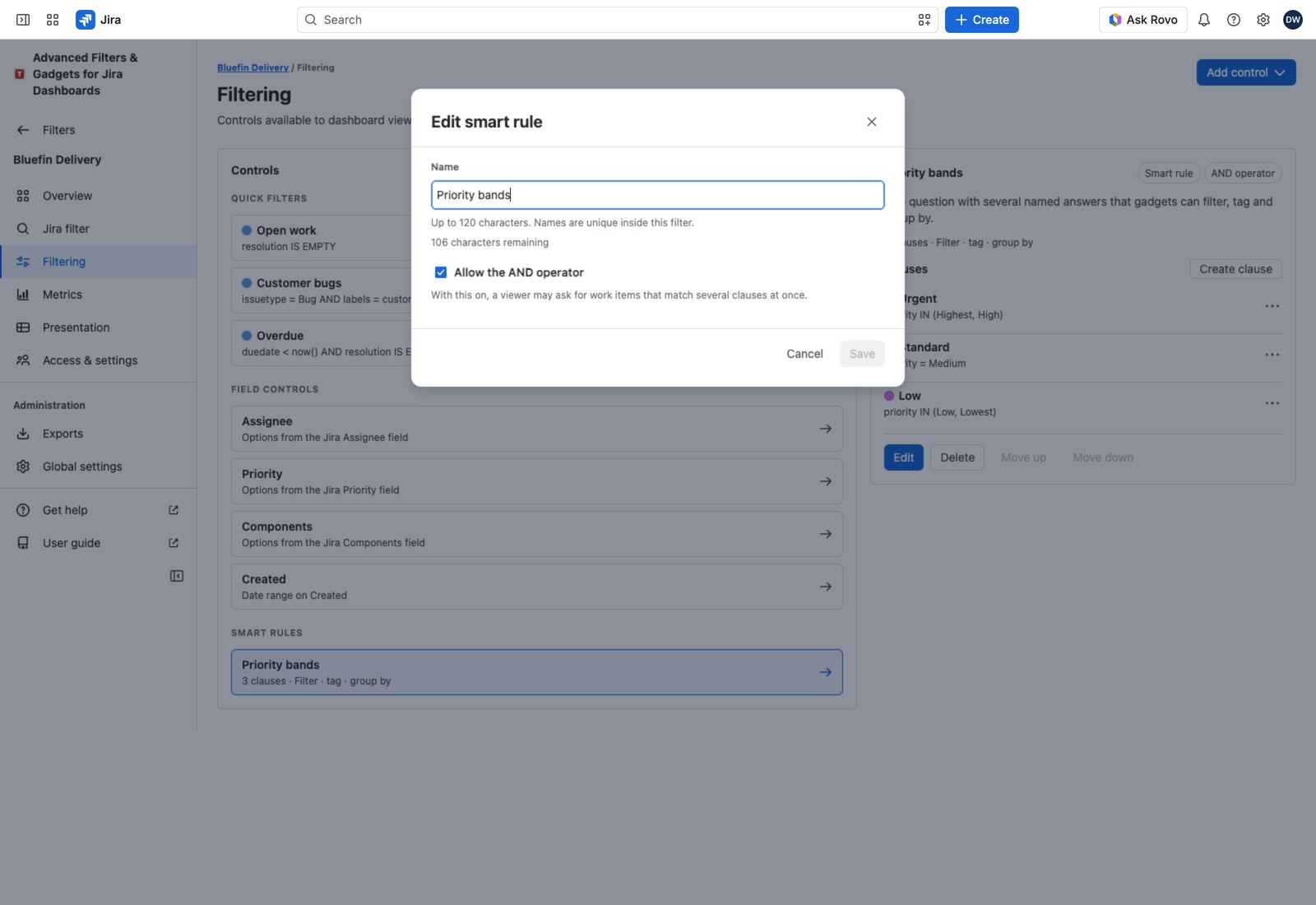Image resolution: width=1316 pixels, height=905 pixels.
Task: Open the app switcher grid icon
Action: pos(53,20)
